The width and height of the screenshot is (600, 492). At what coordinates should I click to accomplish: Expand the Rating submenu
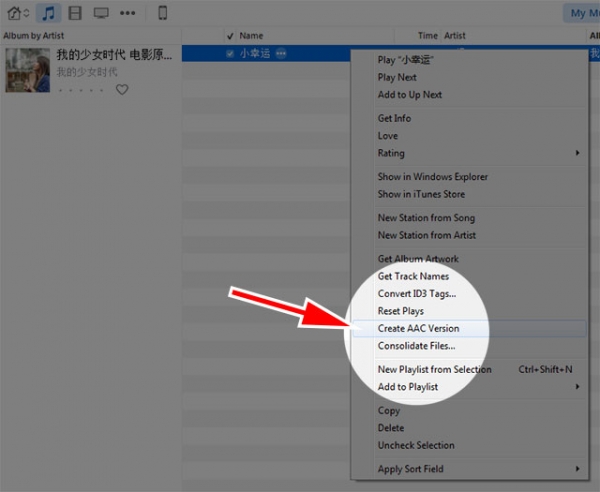click(477, 153)
